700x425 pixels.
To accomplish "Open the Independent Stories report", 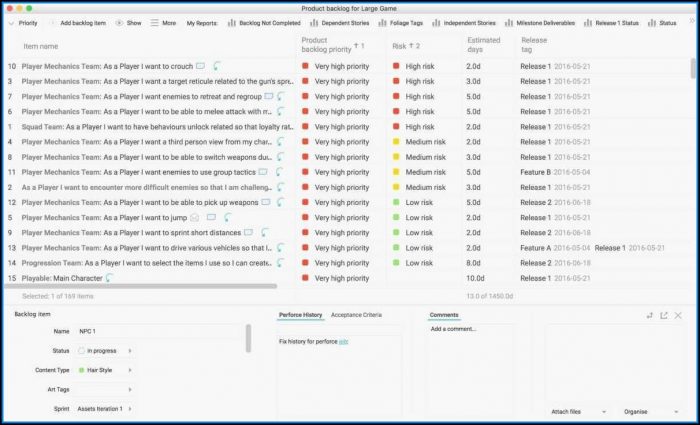I will [x=464, y=23].
